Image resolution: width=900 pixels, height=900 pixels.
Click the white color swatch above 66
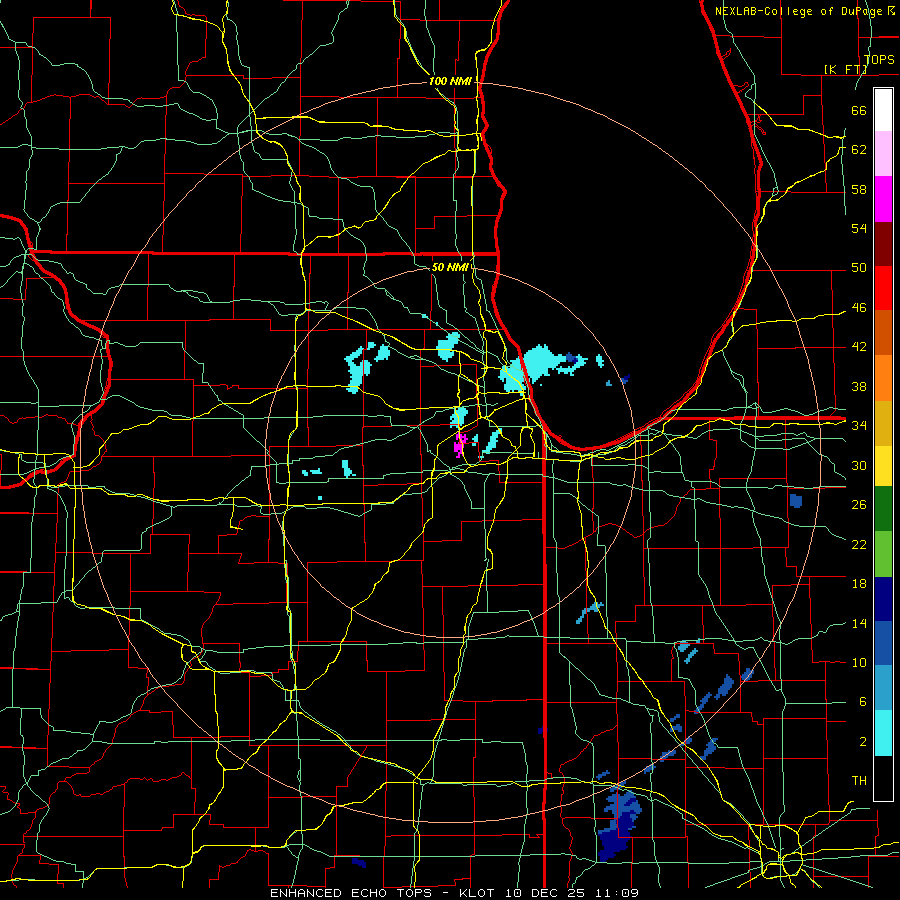883,110
